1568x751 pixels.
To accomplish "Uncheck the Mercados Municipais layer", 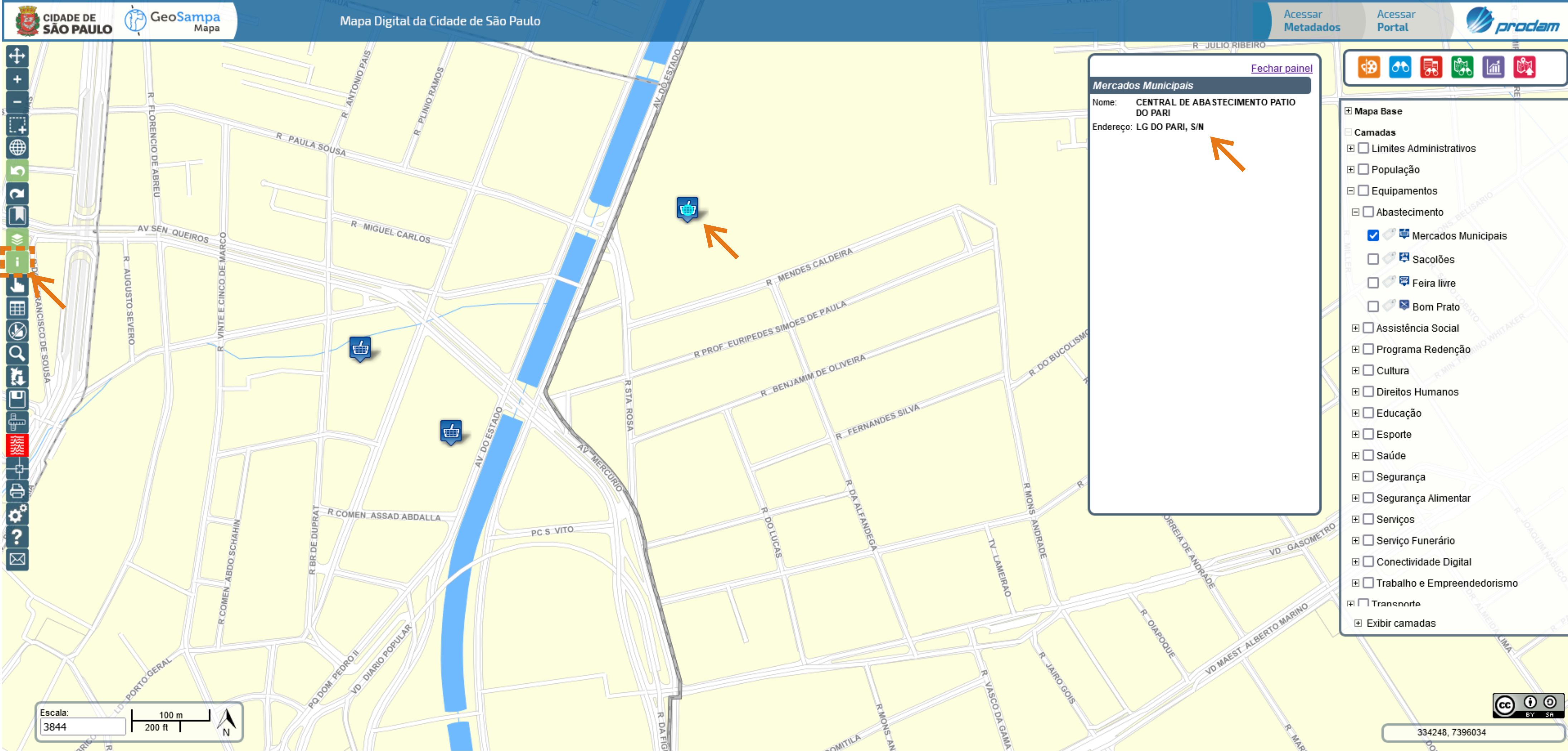I will (x=1373, y=235).
